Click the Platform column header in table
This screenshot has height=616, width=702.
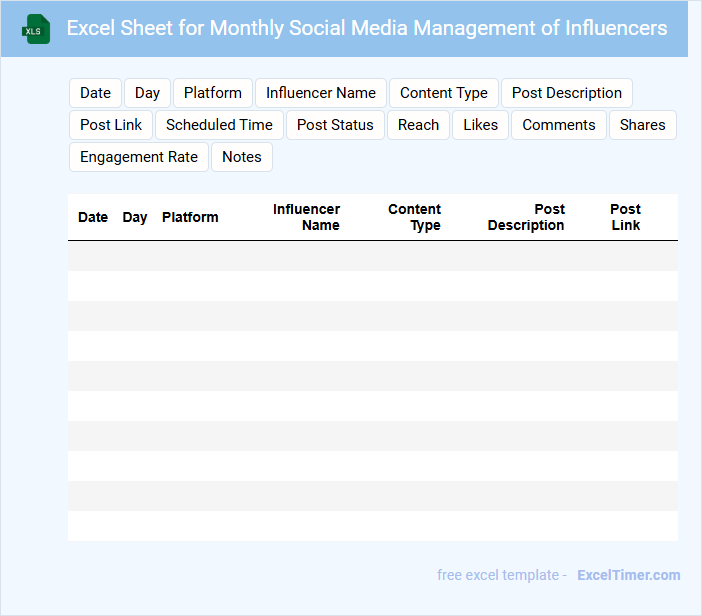(x=190, y=217)
